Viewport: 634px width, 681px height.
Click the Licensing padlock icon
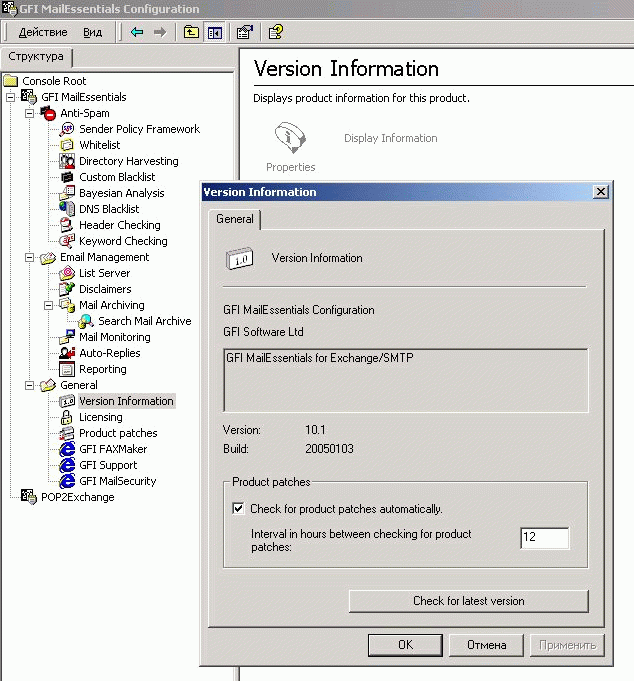66,417
